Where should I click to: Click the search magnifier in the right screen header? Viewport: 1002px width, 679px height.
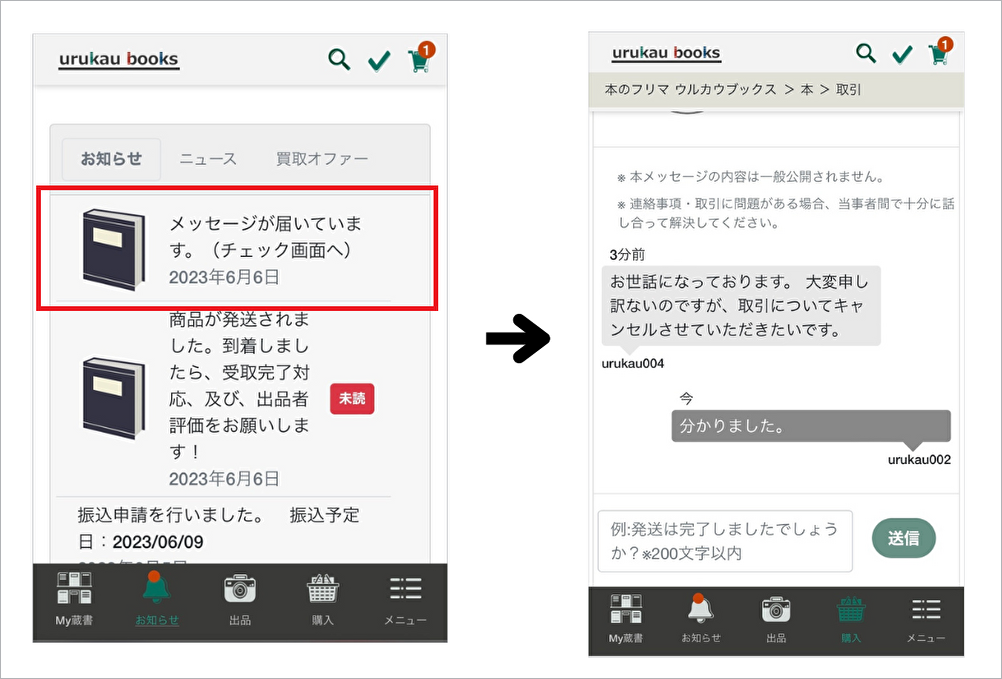(x=866, y=53)
